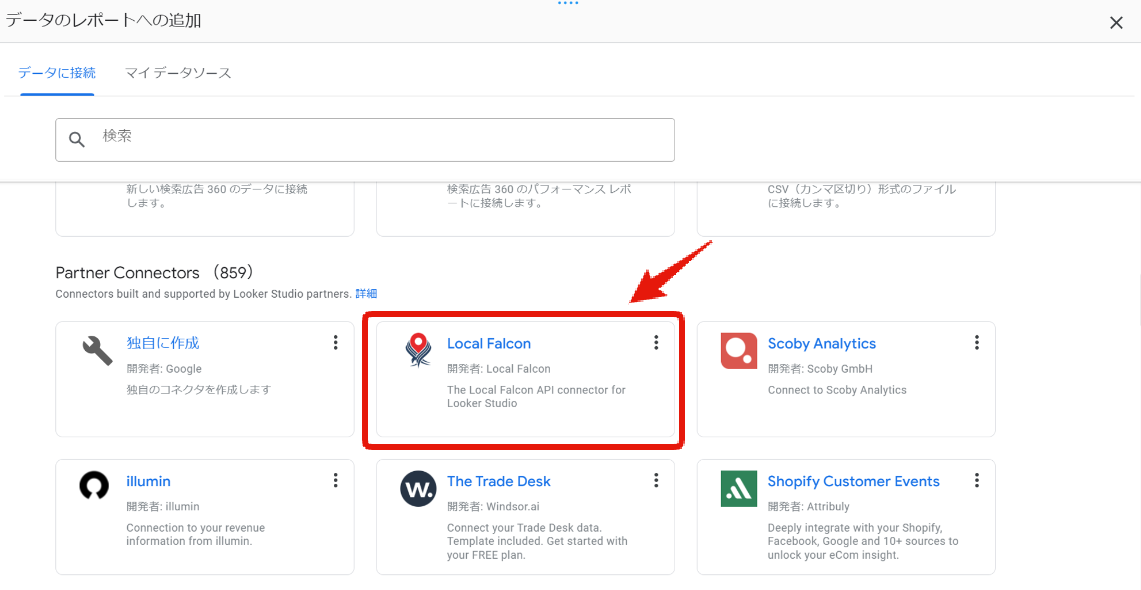Click the search magnifier icon
The image size is (1141, 590).
77,139
